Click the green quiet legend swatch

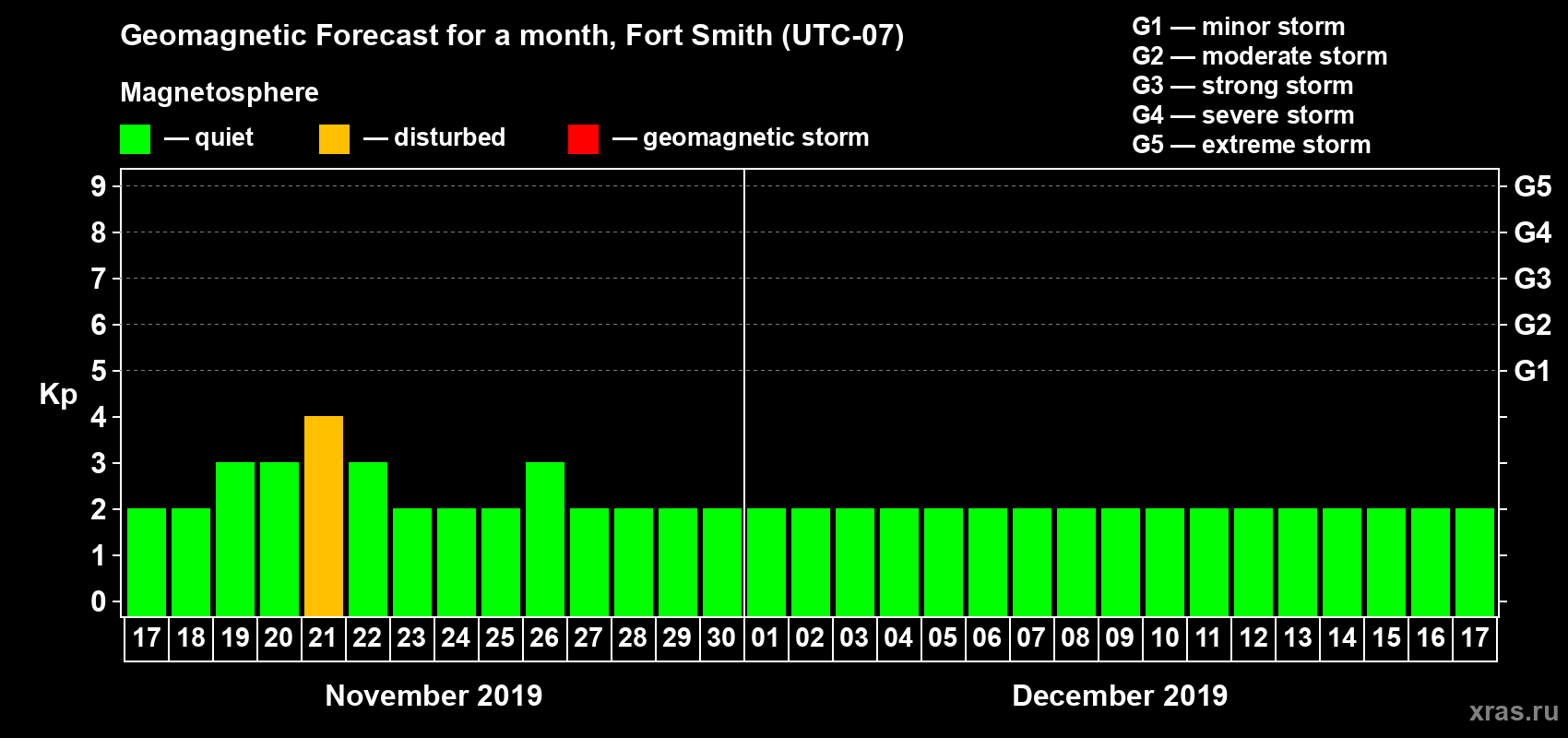click(135, 139)
